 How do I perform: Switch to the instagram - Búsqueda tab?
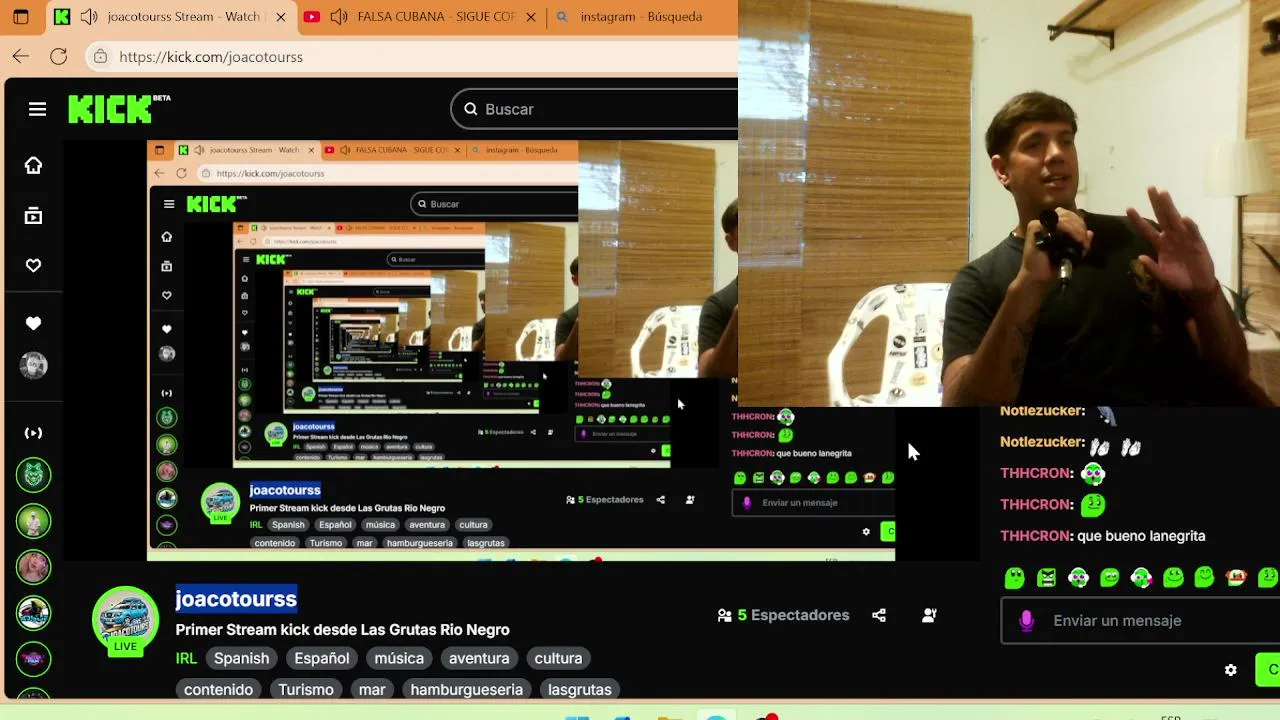click(x=641, y=17)
